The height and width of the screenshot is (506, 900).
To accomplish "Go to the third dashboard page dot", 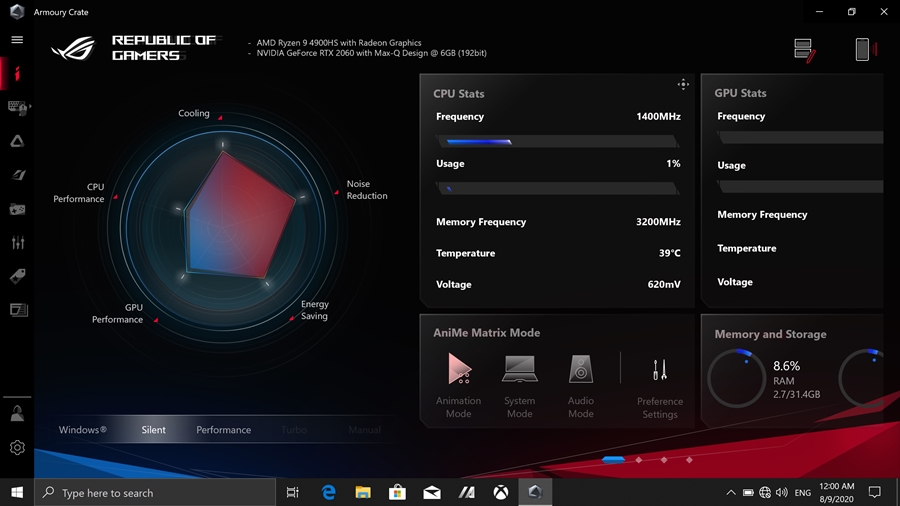I will tap(664, 460).
